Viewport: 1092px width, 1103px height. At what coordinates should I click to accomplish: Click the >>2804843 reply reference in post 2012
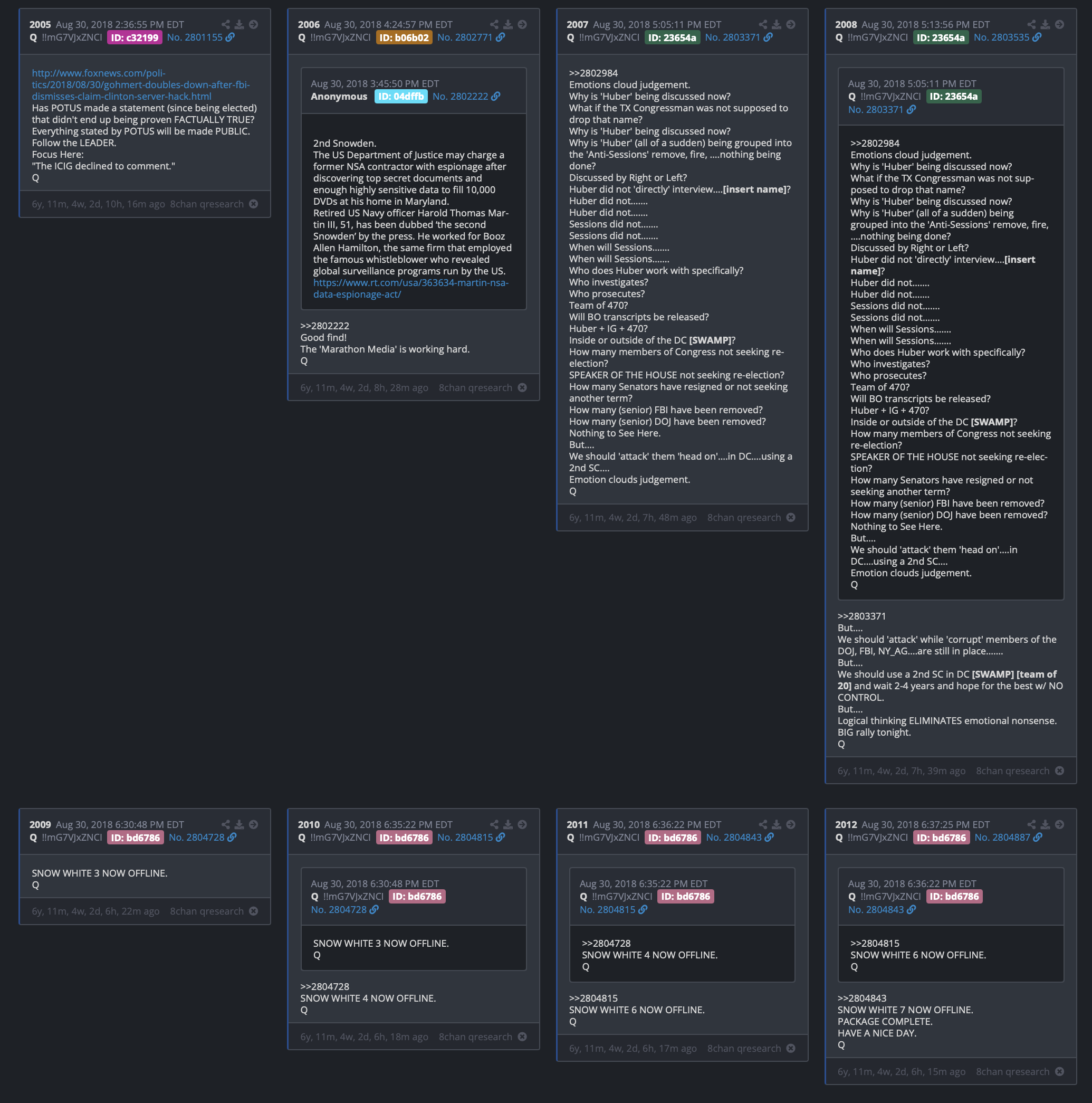pyautogui.click(x=861, y=998)
